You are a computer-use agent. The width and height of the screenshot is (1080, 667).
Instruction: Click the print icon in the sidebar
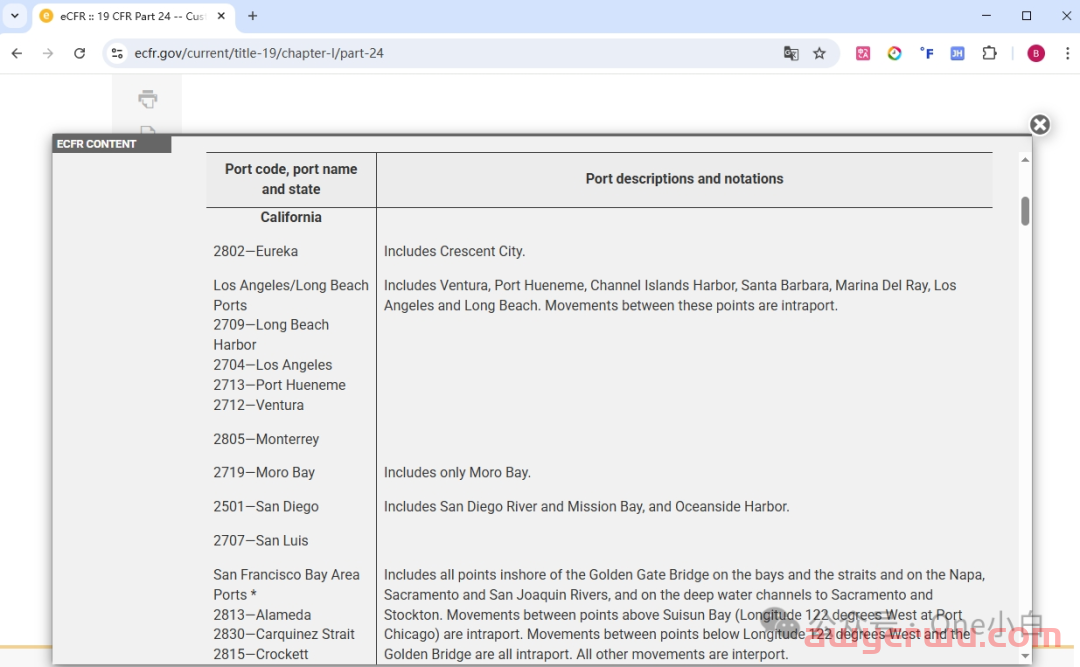pyautogui.click(x=147, y=99)
